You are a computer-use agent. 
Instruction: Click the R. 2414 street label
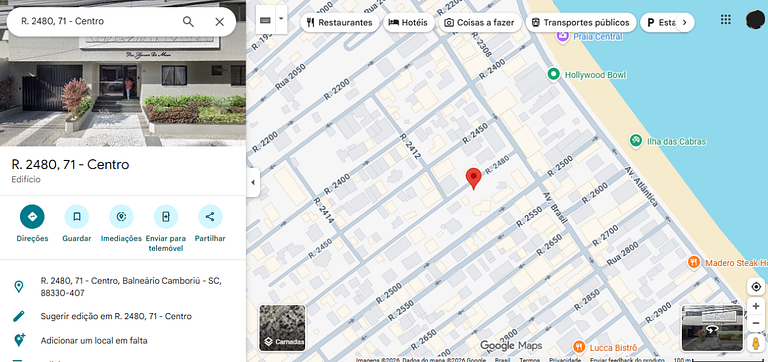click(324, 211)
